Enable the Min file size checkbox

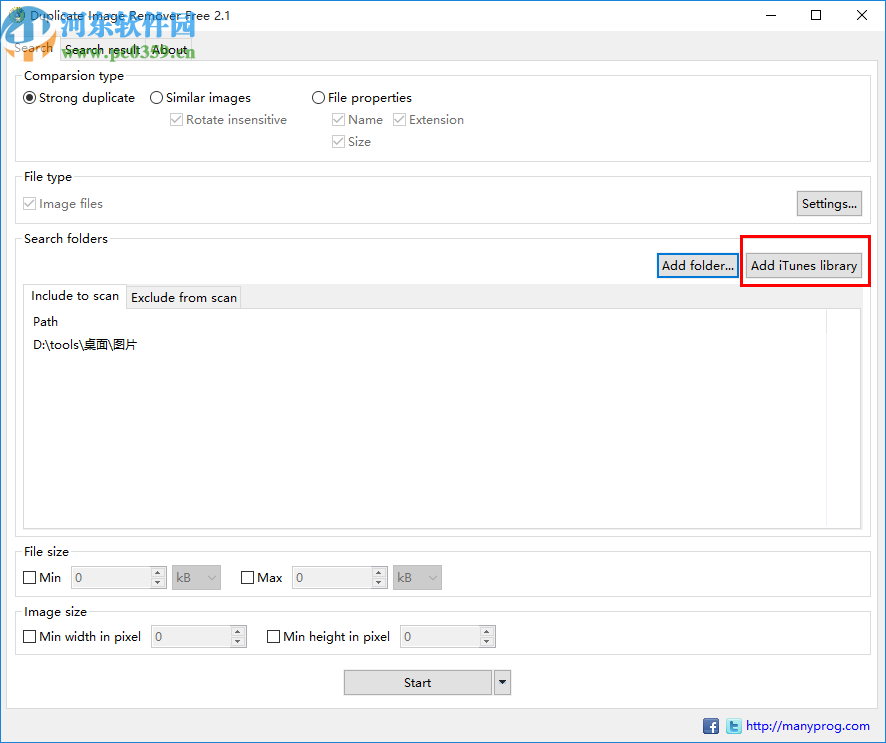[x=29, y=577]
